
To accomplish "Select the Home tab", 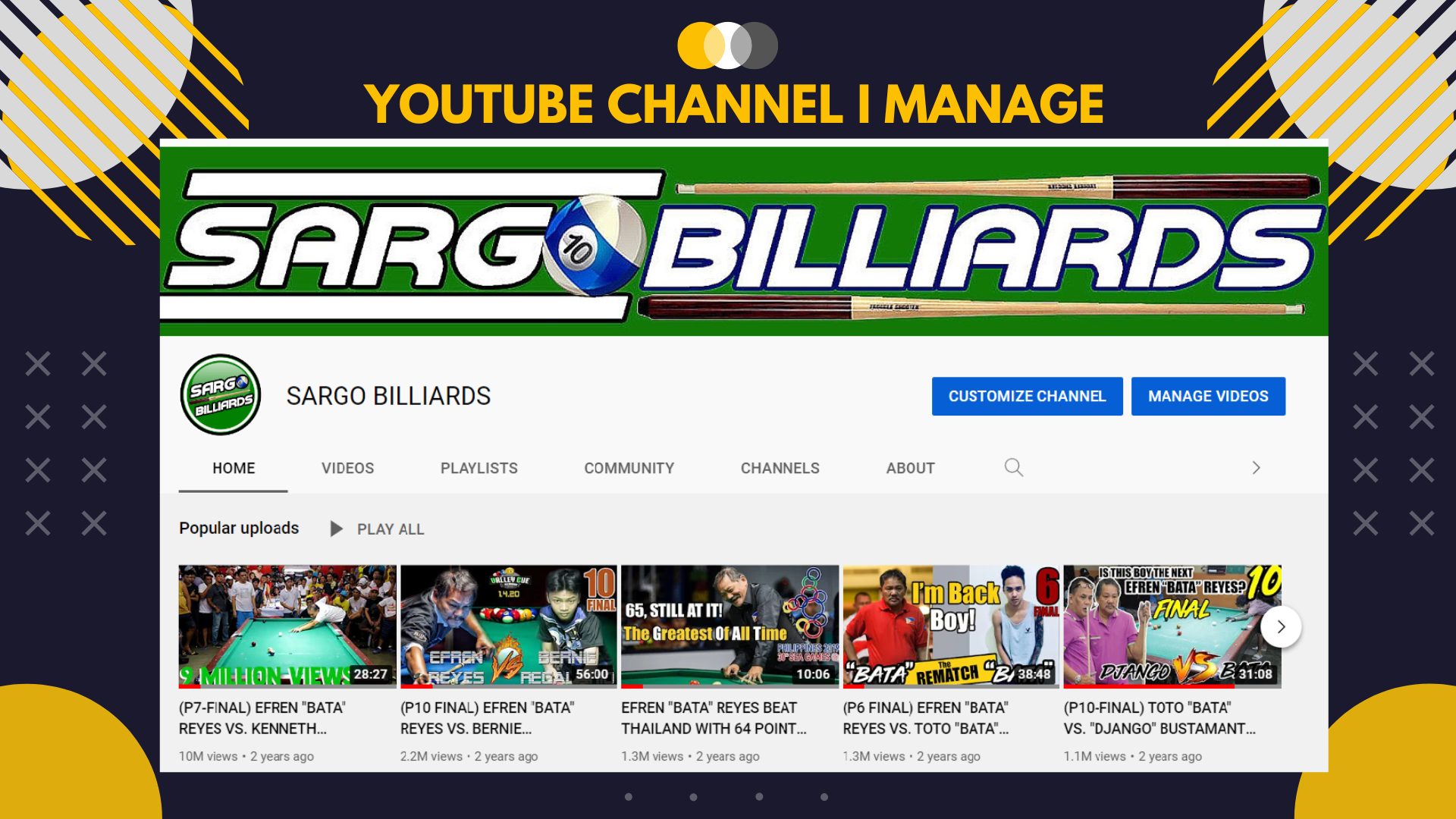I will tap(234, 468).
